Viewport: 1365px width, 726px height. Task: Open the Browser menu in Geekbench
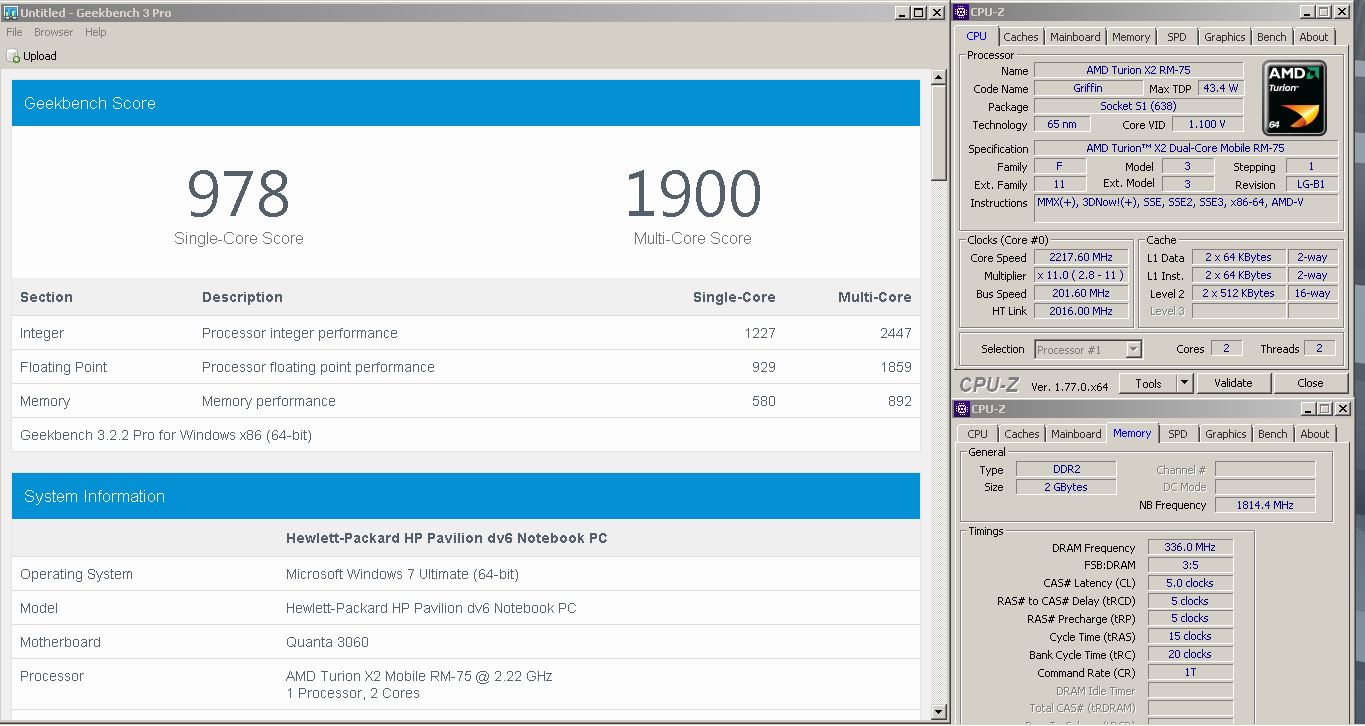(54, 32)
